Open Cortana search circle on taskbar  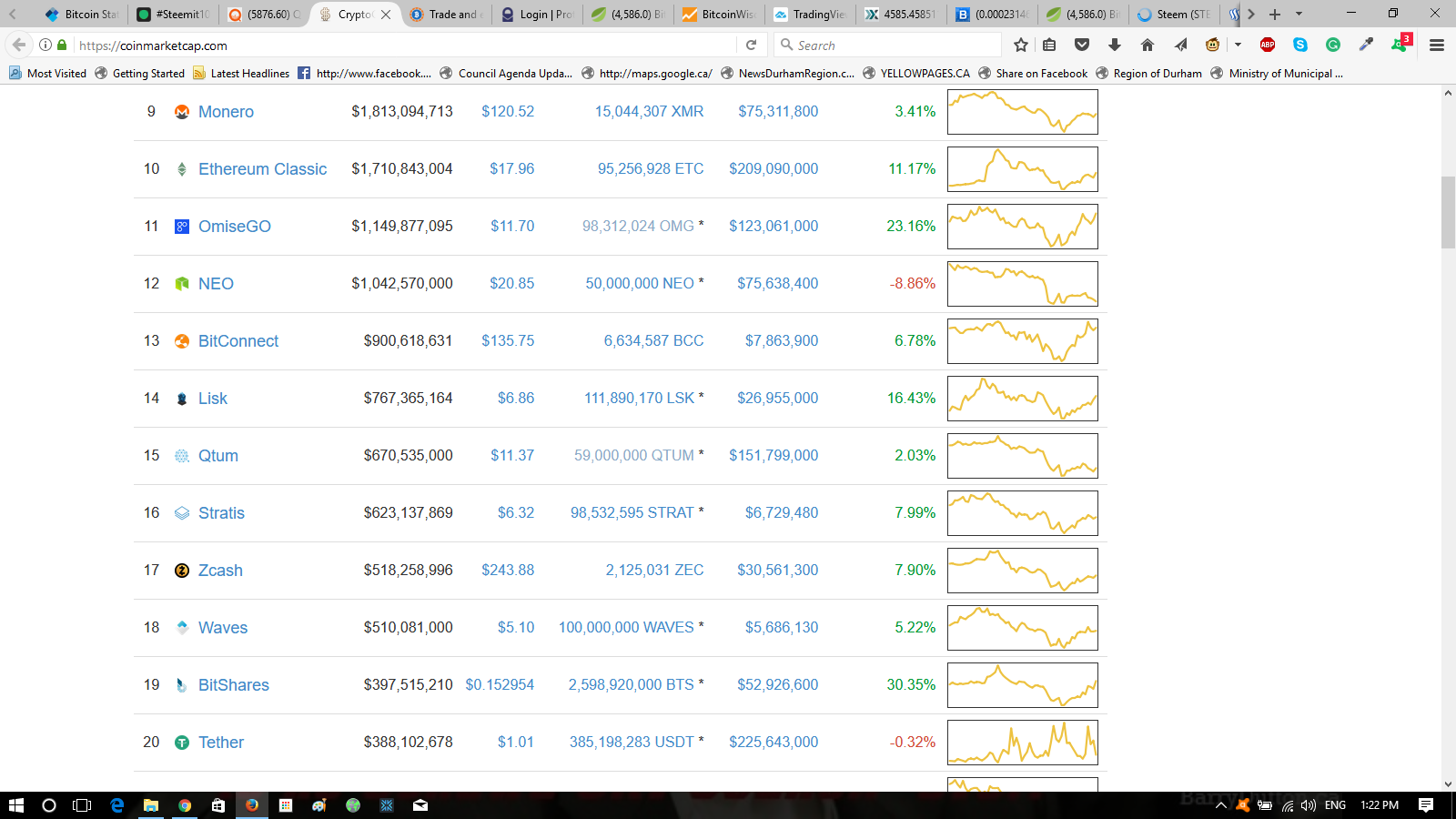(49, 805)
